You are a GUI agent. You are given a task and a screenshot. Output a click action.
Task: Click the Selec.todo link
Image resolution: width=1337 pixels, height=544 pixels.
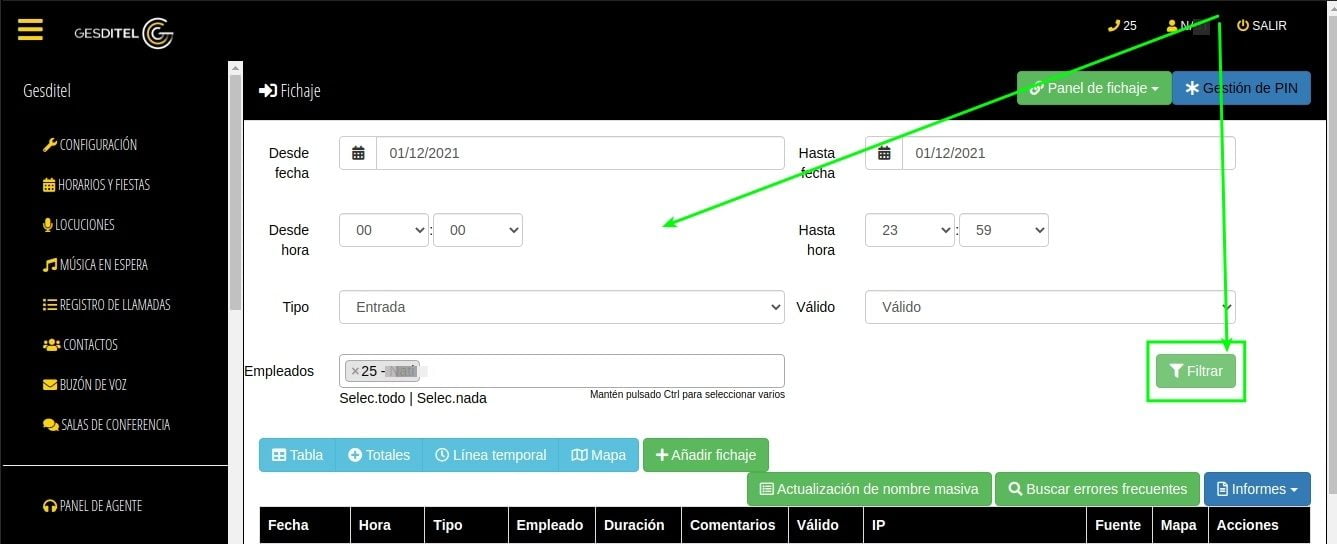[372, 398]
